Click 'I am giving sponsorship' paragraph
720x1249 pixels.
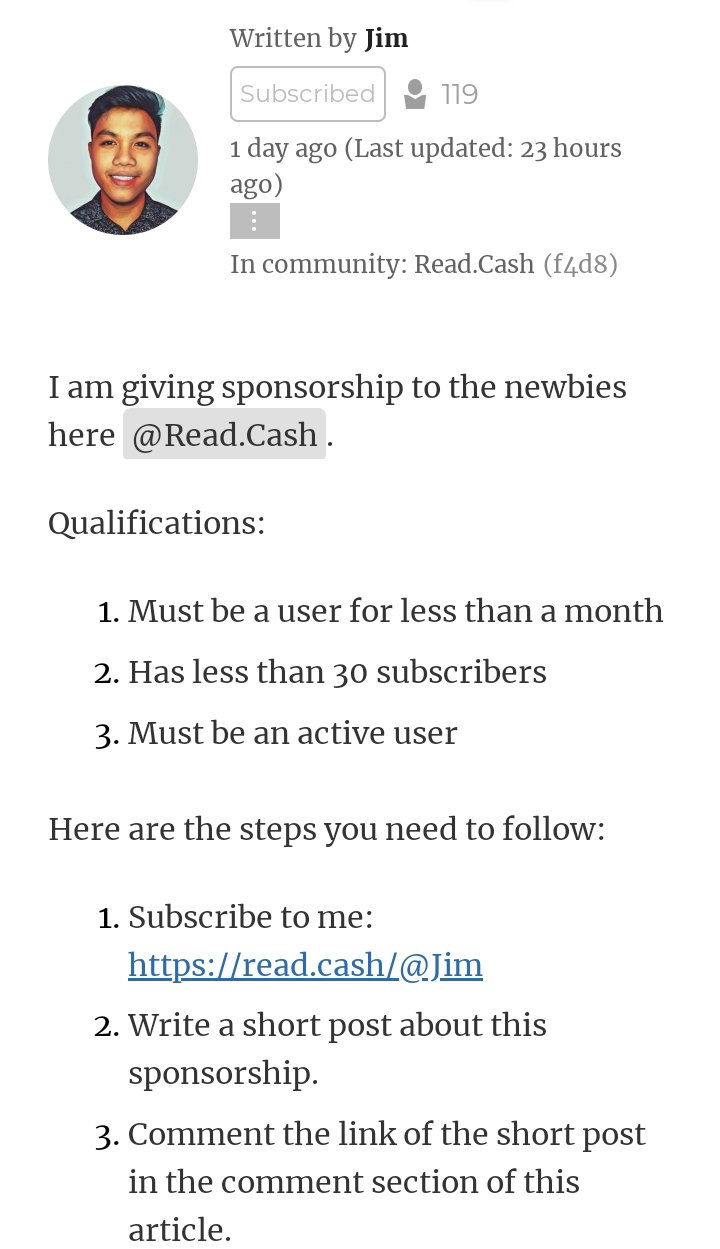coord(337,411)
